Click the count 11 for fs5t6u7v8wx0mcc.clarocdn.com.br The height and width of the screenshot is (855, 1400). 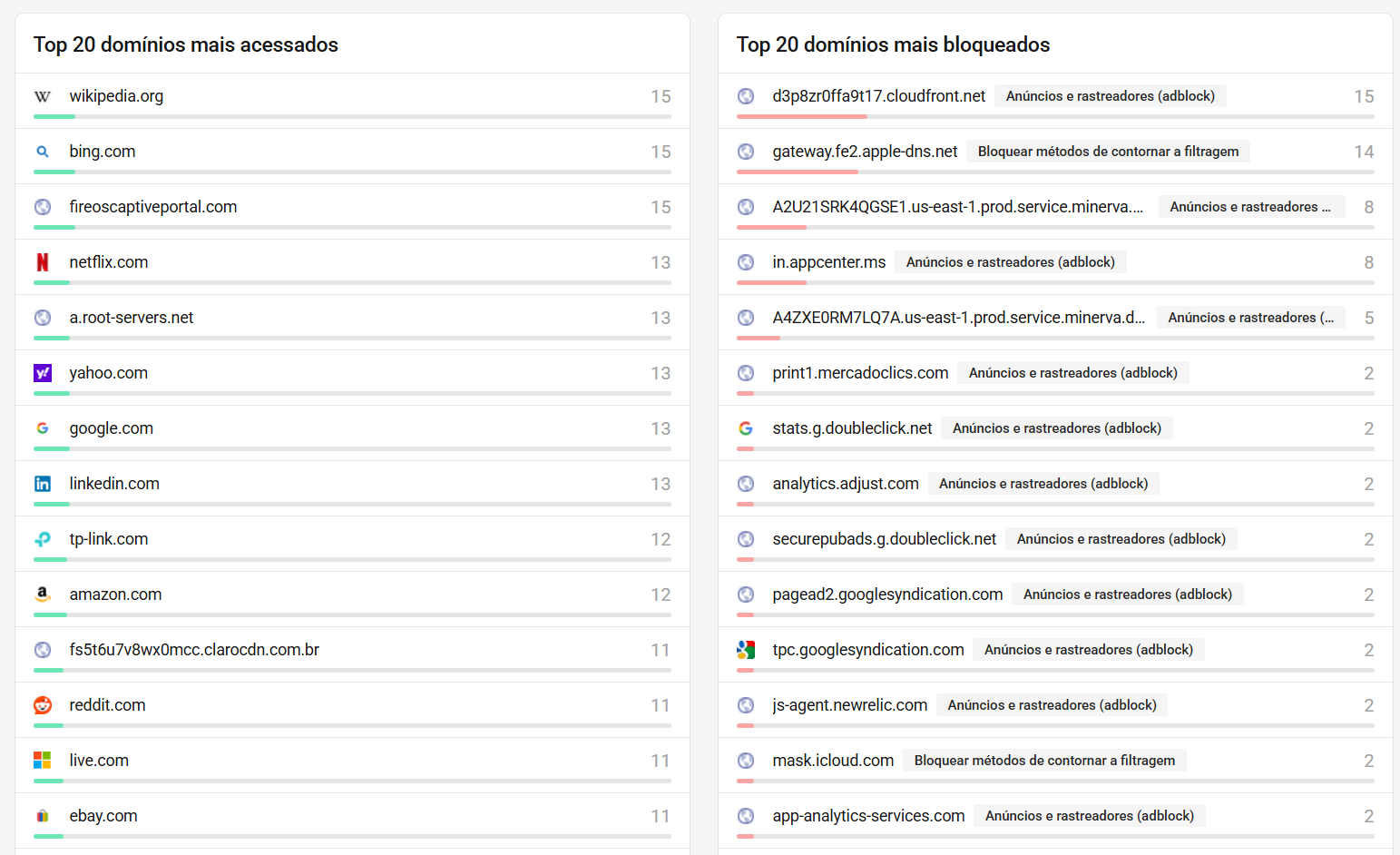[660, 650]
